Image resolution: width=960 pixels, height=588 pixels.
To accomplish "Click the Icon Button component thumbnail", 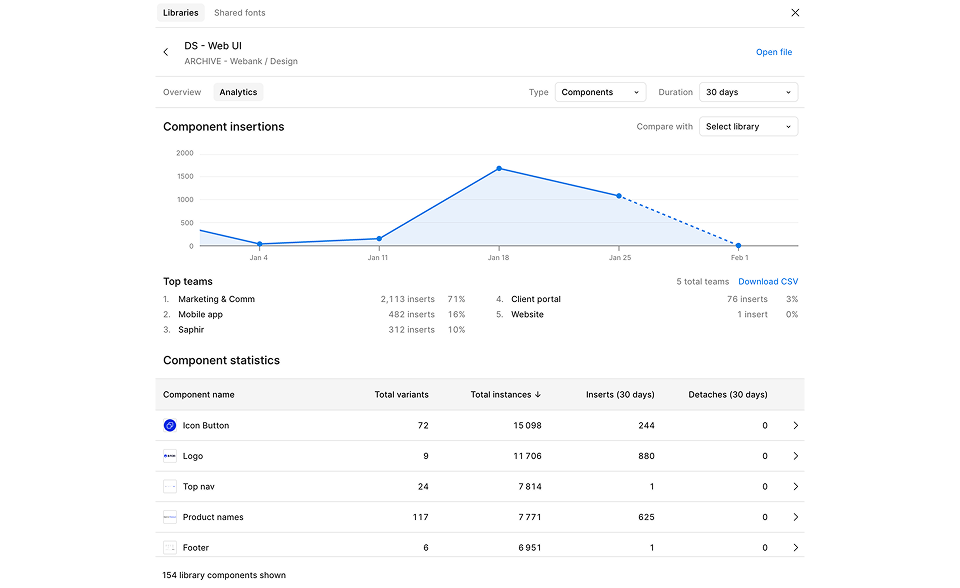I will pos(170,426).
